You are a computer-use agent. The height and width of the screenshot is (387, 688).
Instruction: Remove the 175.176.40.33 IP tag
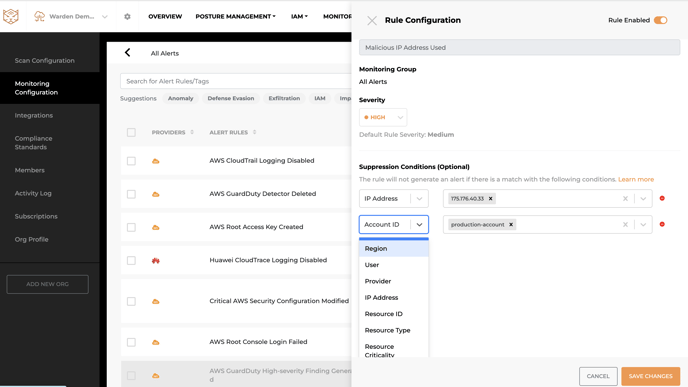pos(491,199)
